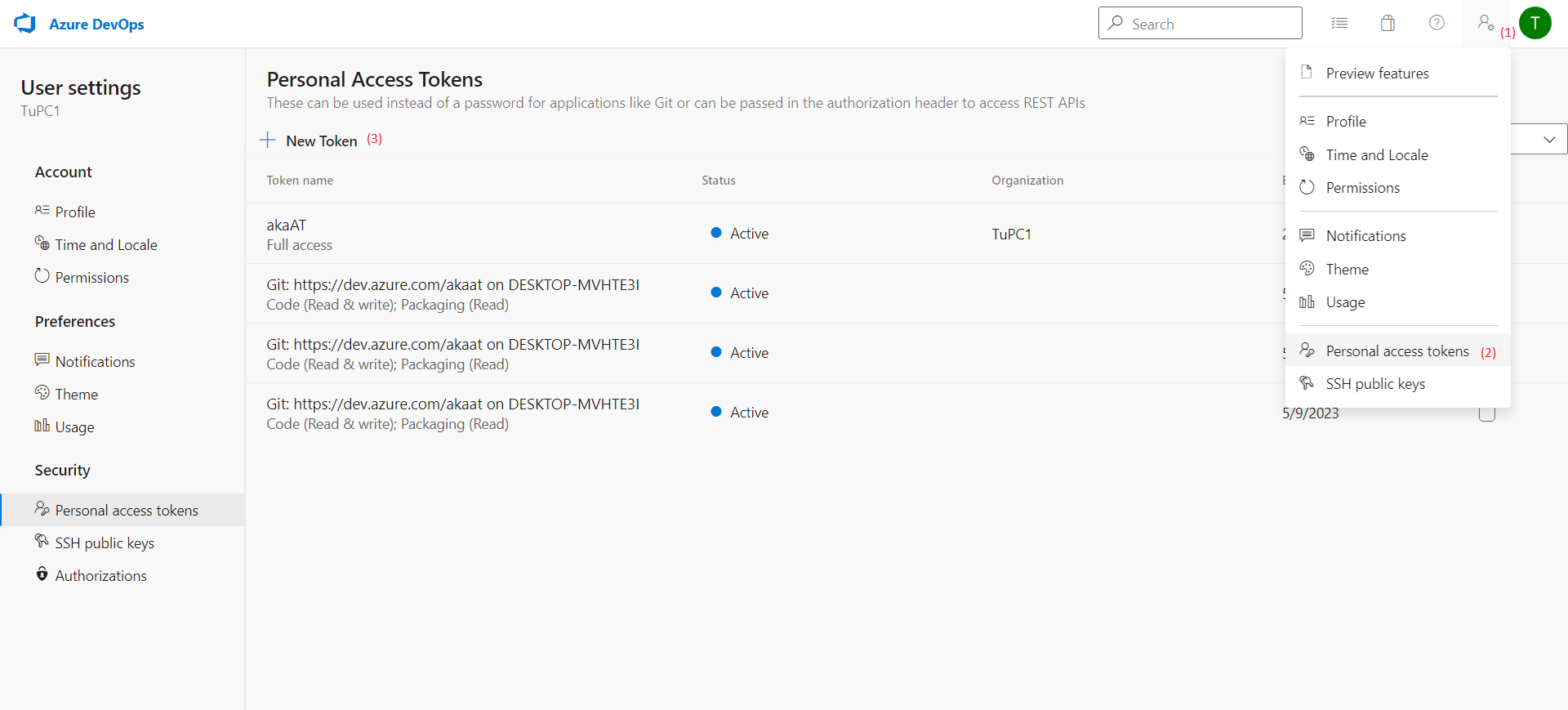The image size is (1568, 710).
Task: Click the Azure DevOps title link
Action: (x=96, y=25)
